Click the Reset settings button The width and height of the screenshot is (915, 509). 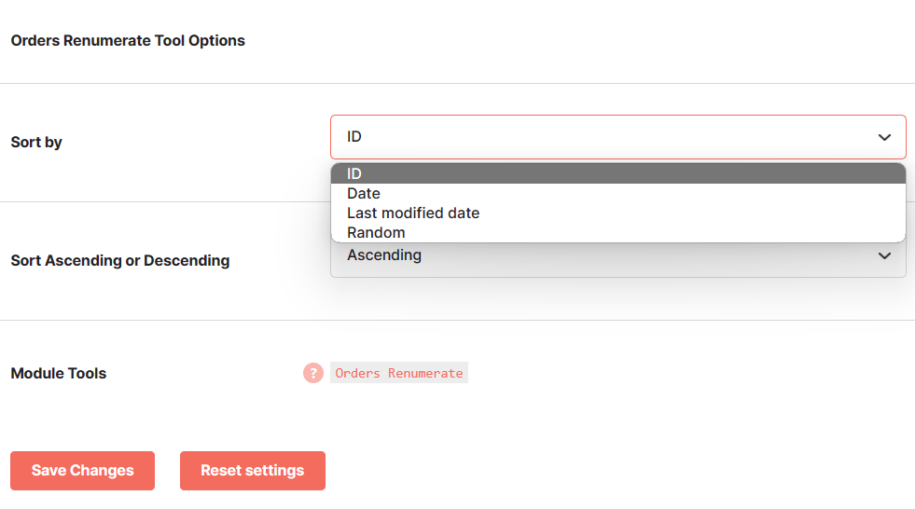(x=253, y=470)
